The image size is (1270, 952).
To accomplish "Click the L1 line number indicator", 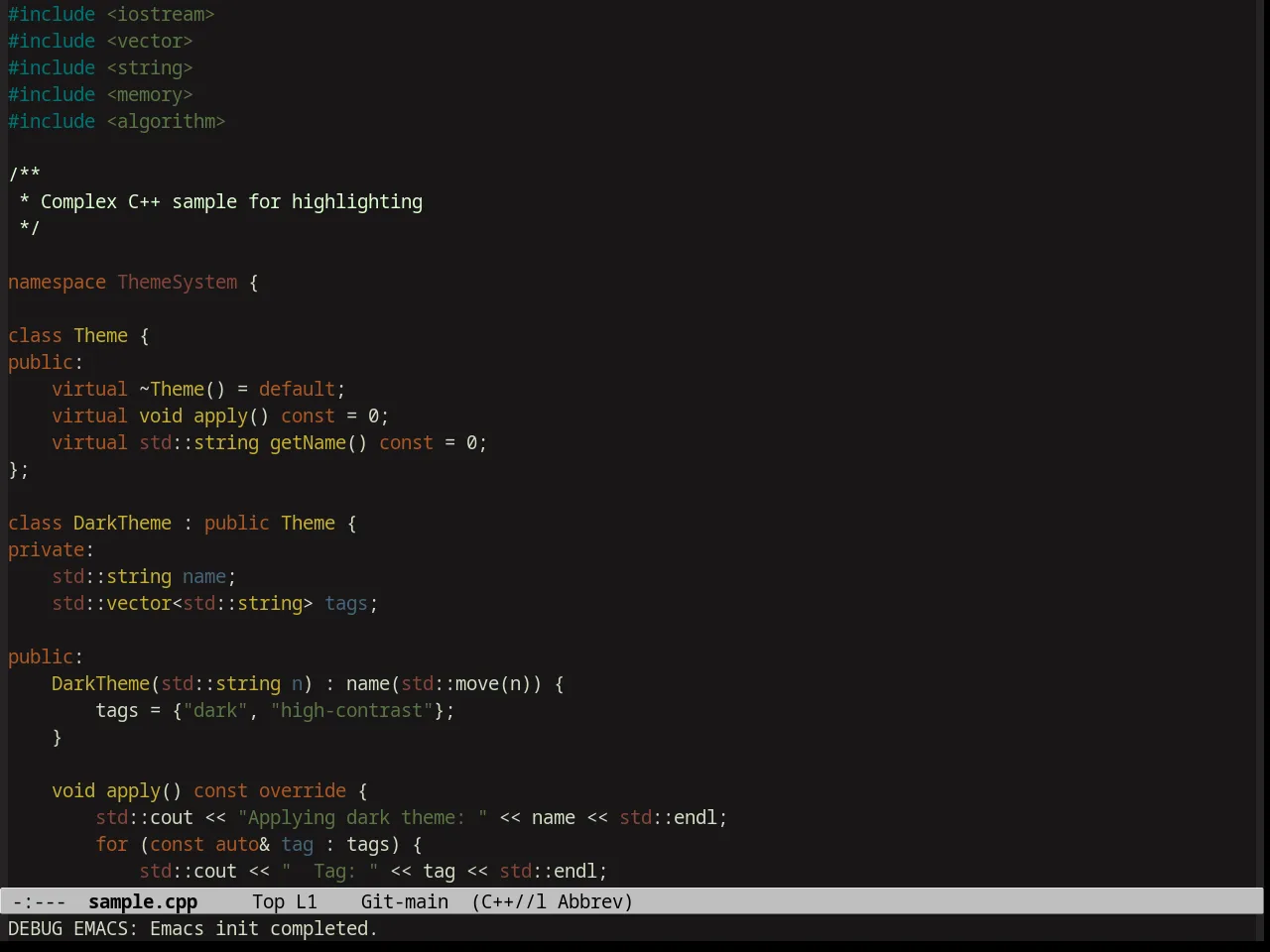I will [307, 901].
